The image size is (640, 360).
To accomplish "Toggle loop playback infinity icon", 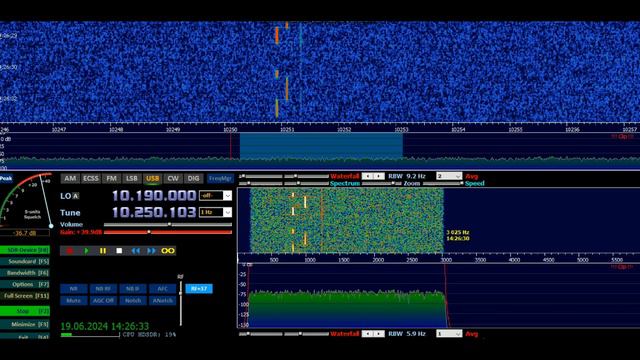I will coord(168,251).
